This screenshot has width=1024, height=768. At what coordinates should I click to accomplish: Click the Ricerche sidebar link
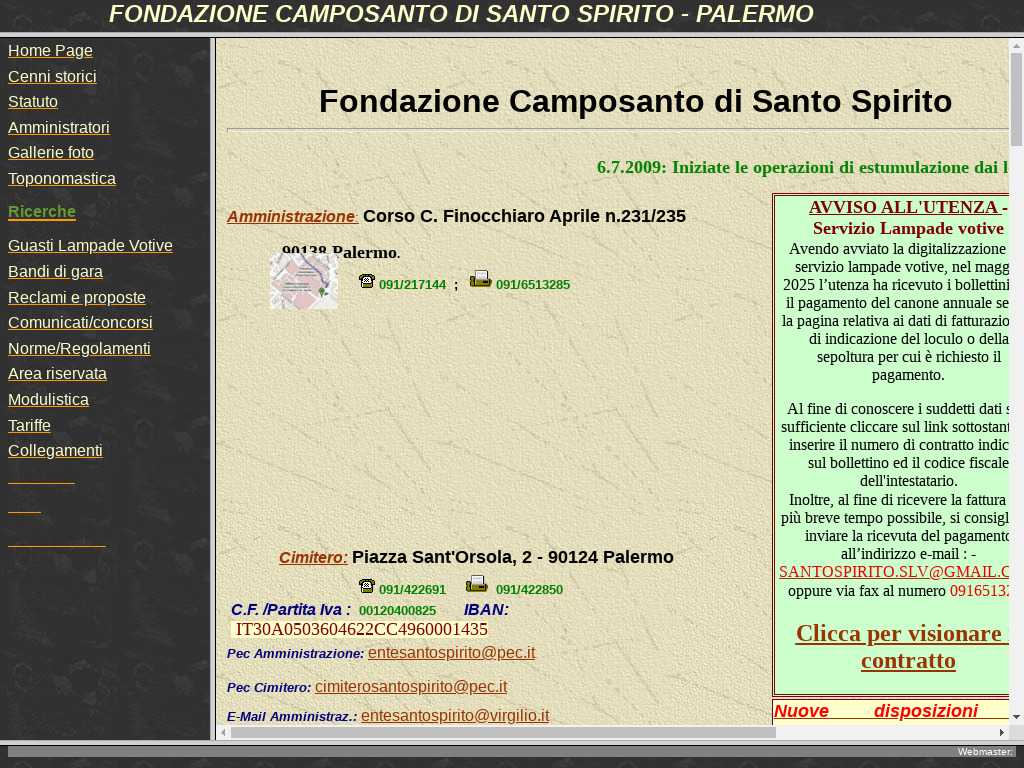point(42,212)
